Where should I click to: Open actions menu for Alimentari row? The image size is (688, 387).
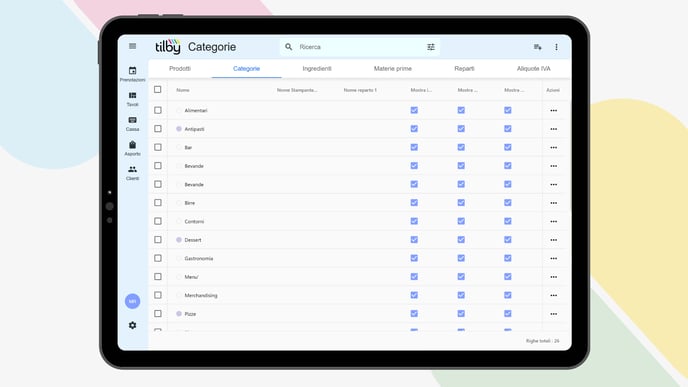tap(554, 111)
